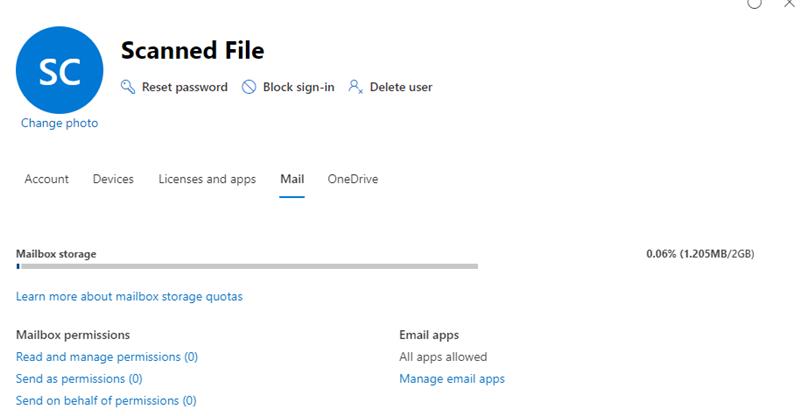Select the Mail tab
Screen dimensions: 800x416
pos(292,179)
